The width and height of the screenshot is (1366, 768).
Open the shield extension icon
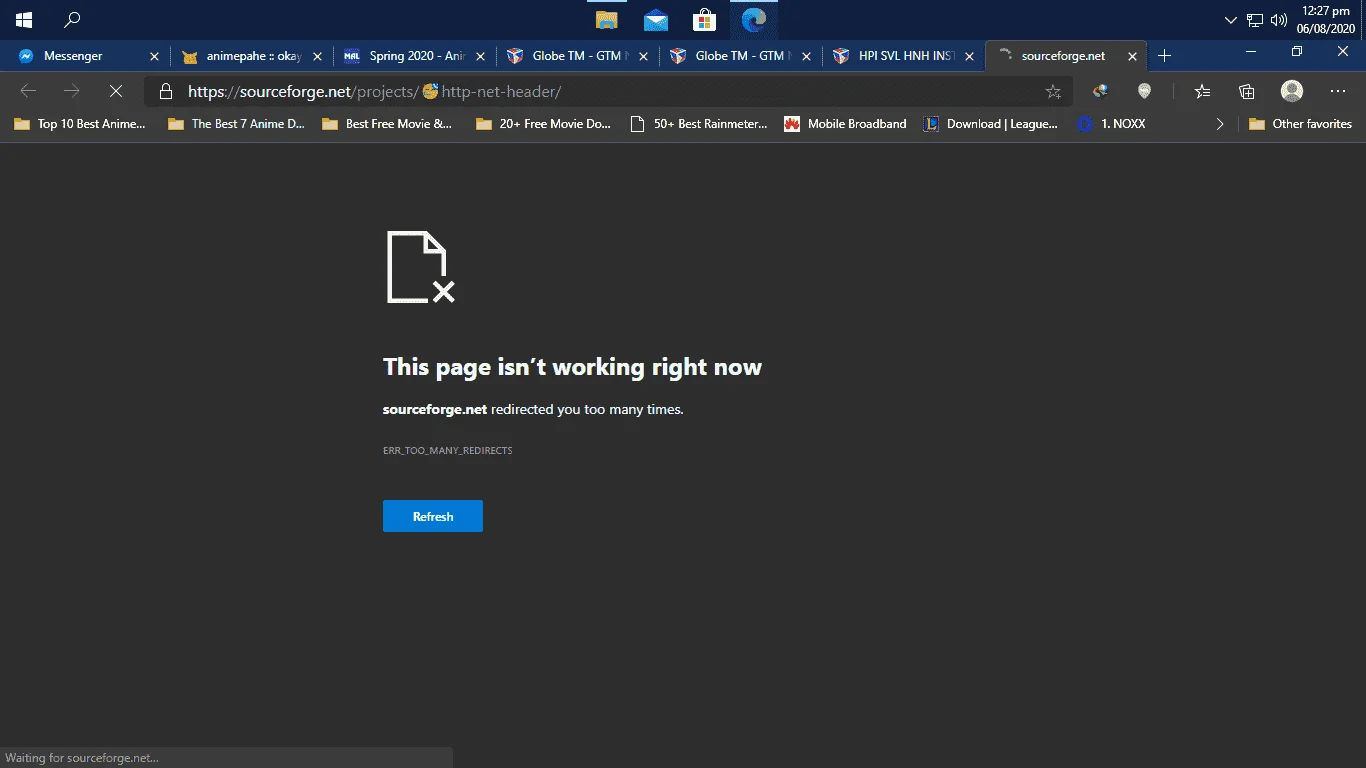1144,91
